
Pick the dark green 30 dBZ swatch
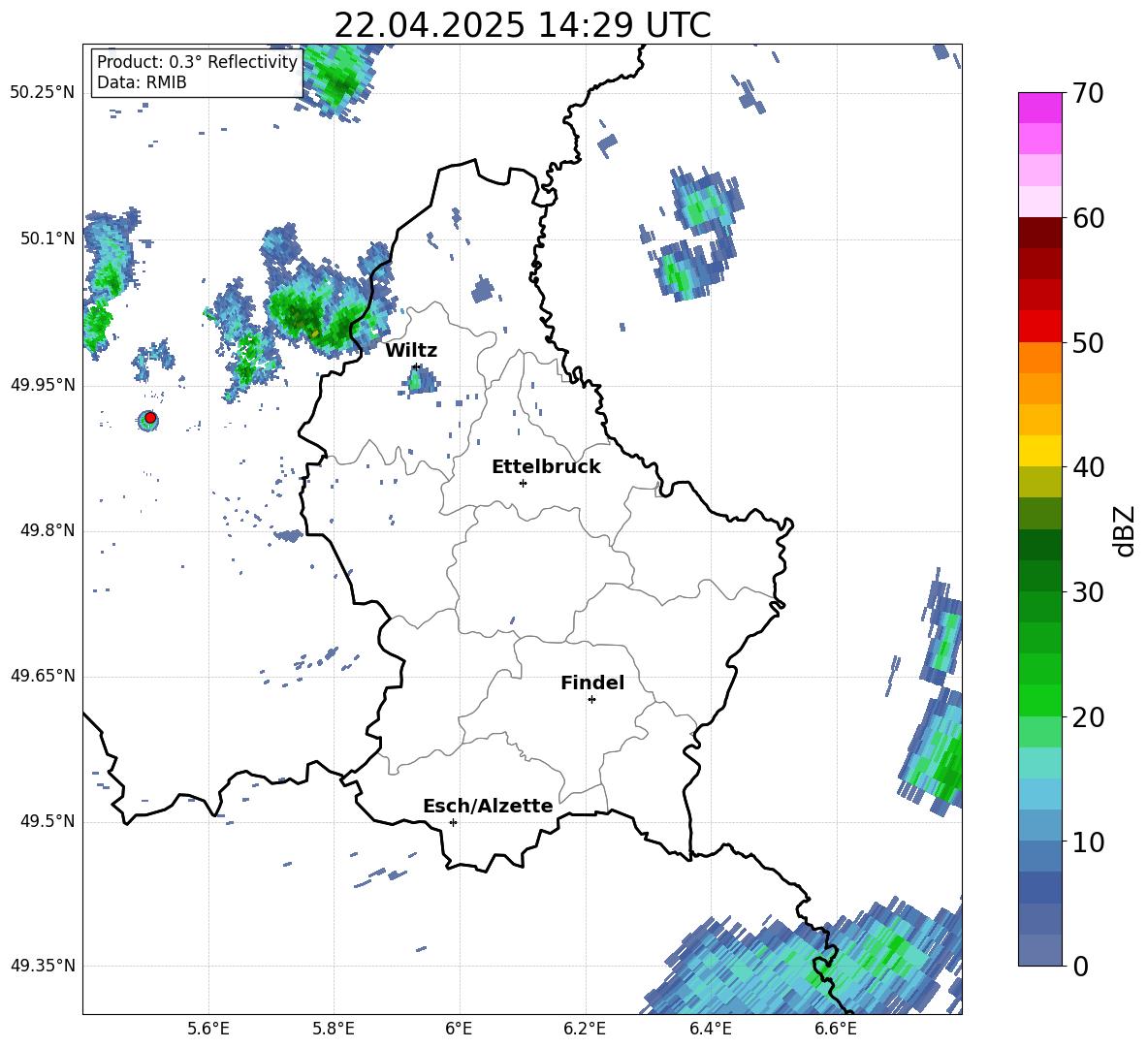coord(1039,576)
